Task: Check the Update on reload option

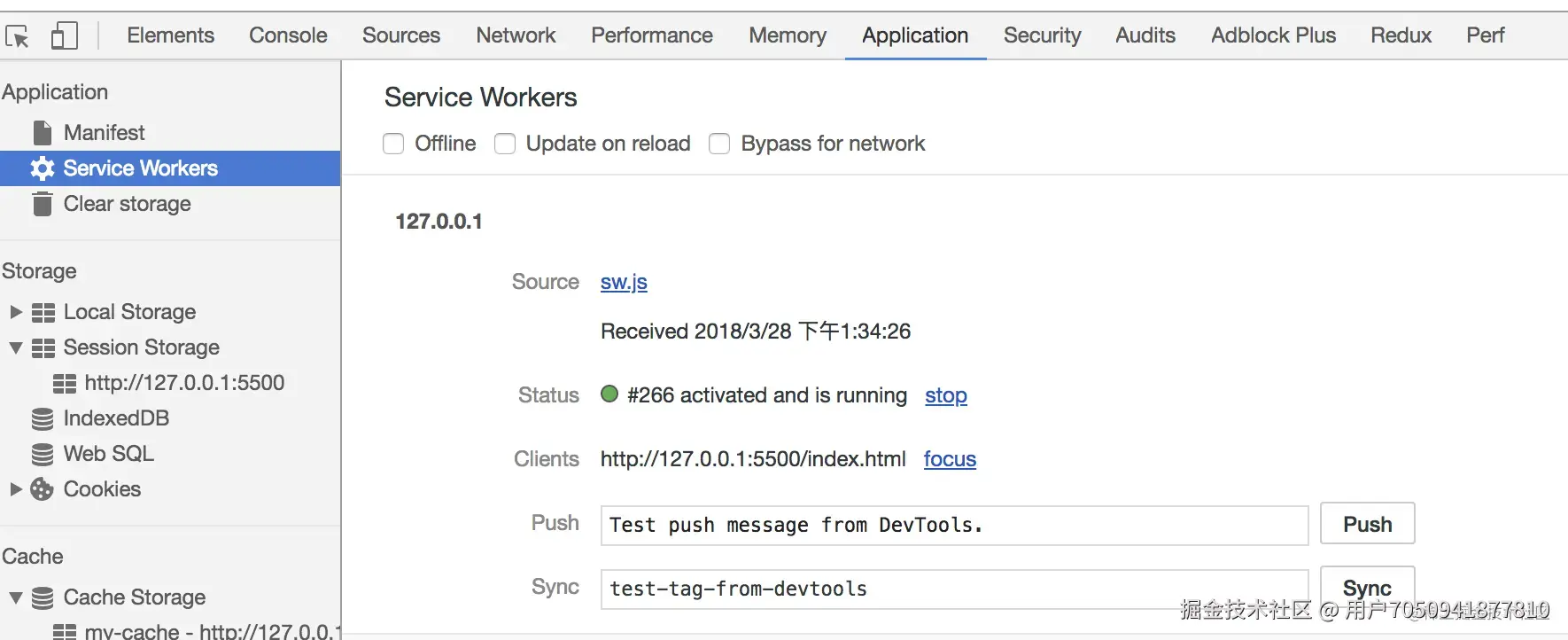Action: 505,144
